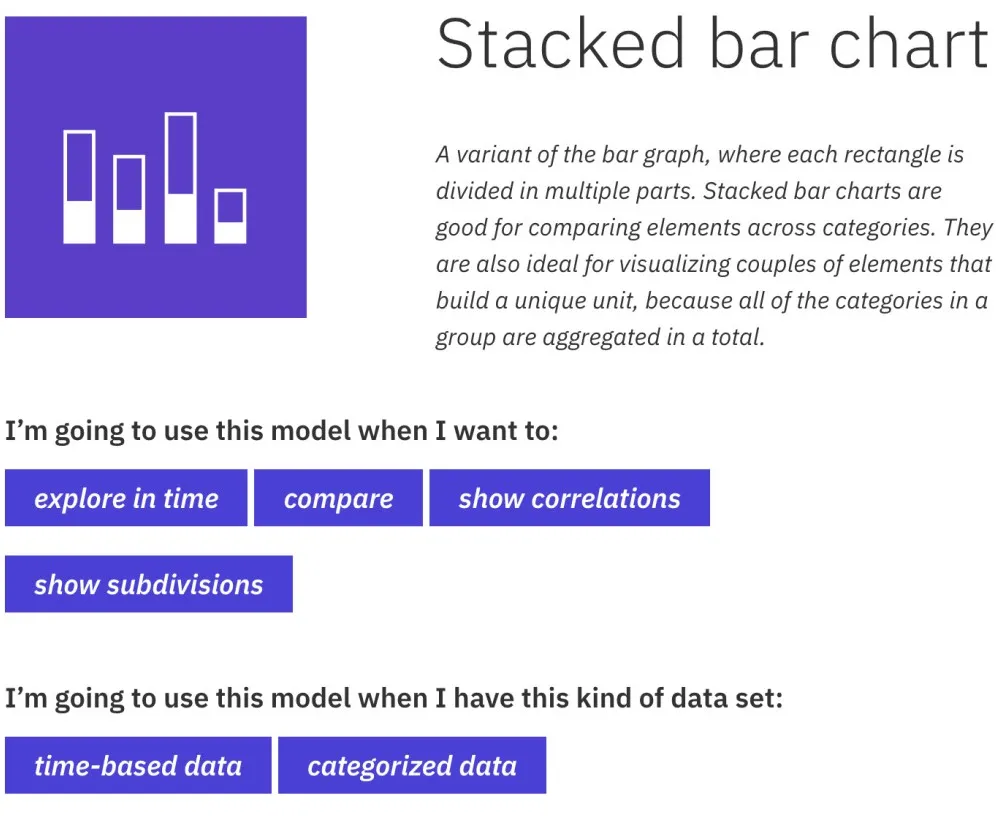Select white base segment of the shortest bar
Viewport: 999px width, 839px height.
pos(230,233)
